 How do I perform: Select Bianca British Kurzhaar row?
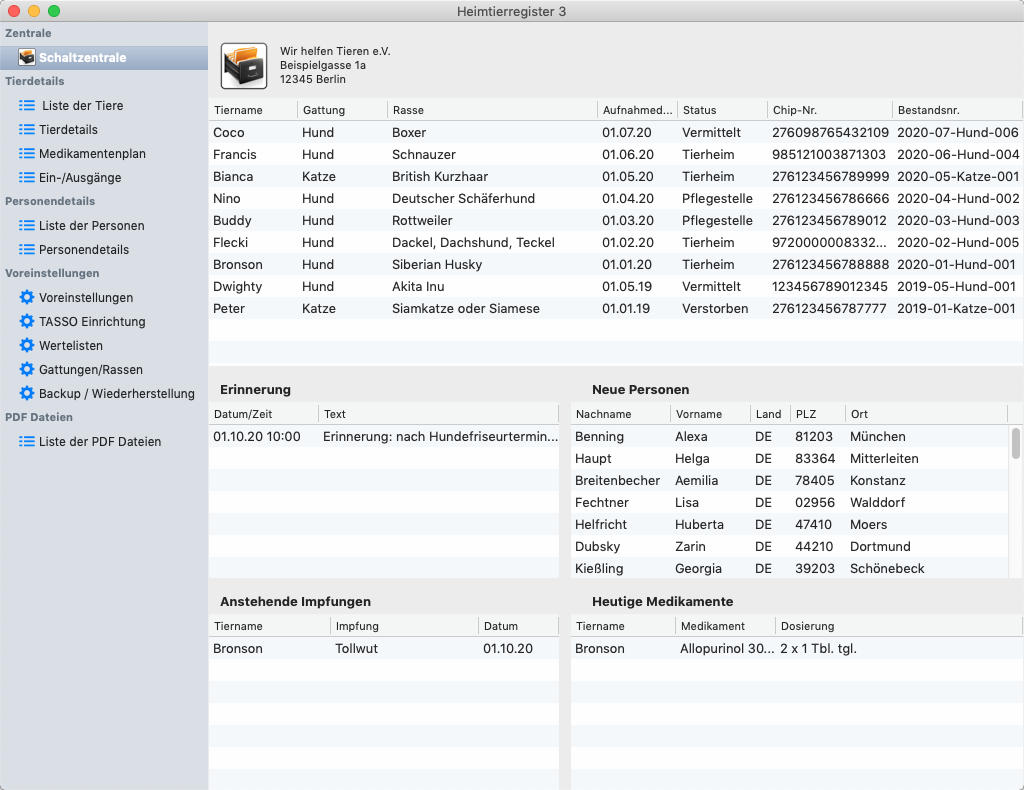[x=616, y=176]
